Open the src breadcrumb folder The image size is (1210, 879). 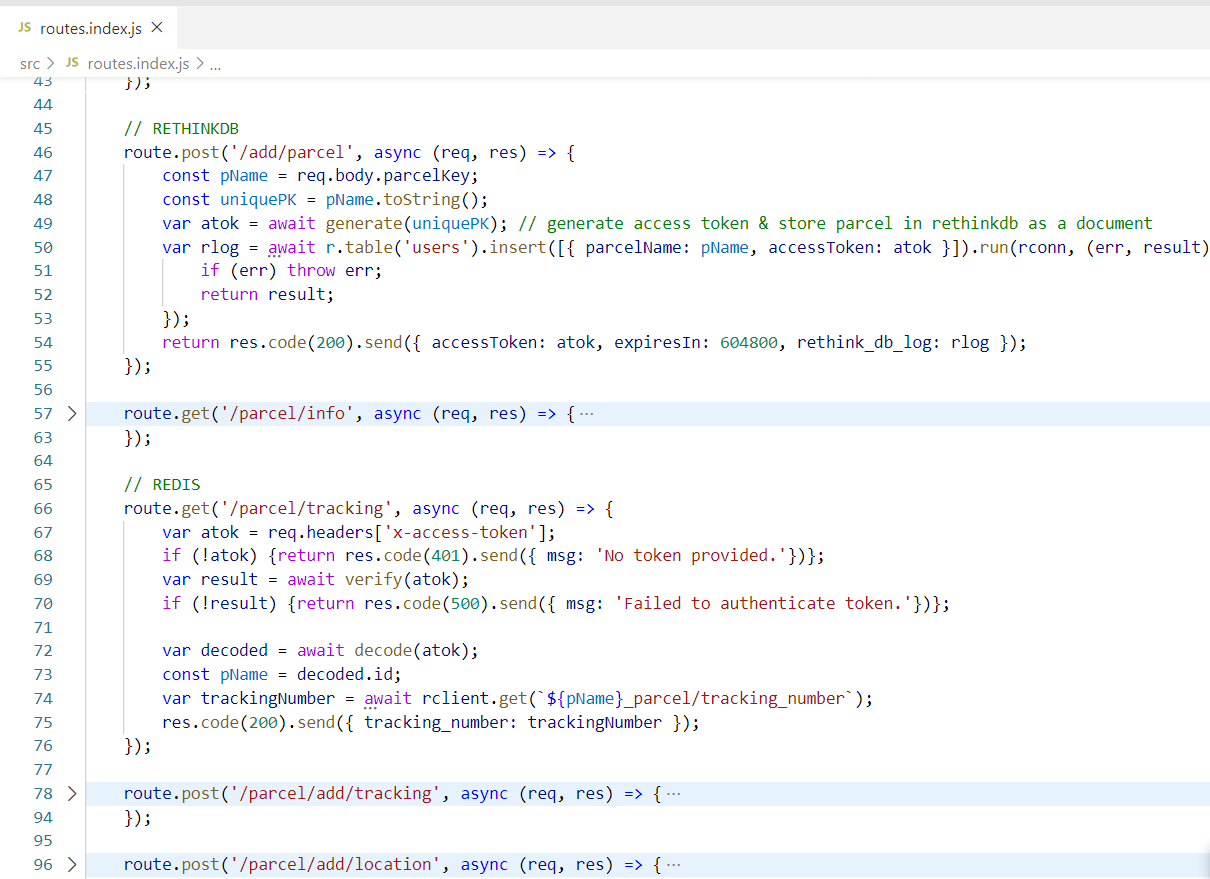pos(30,63)
